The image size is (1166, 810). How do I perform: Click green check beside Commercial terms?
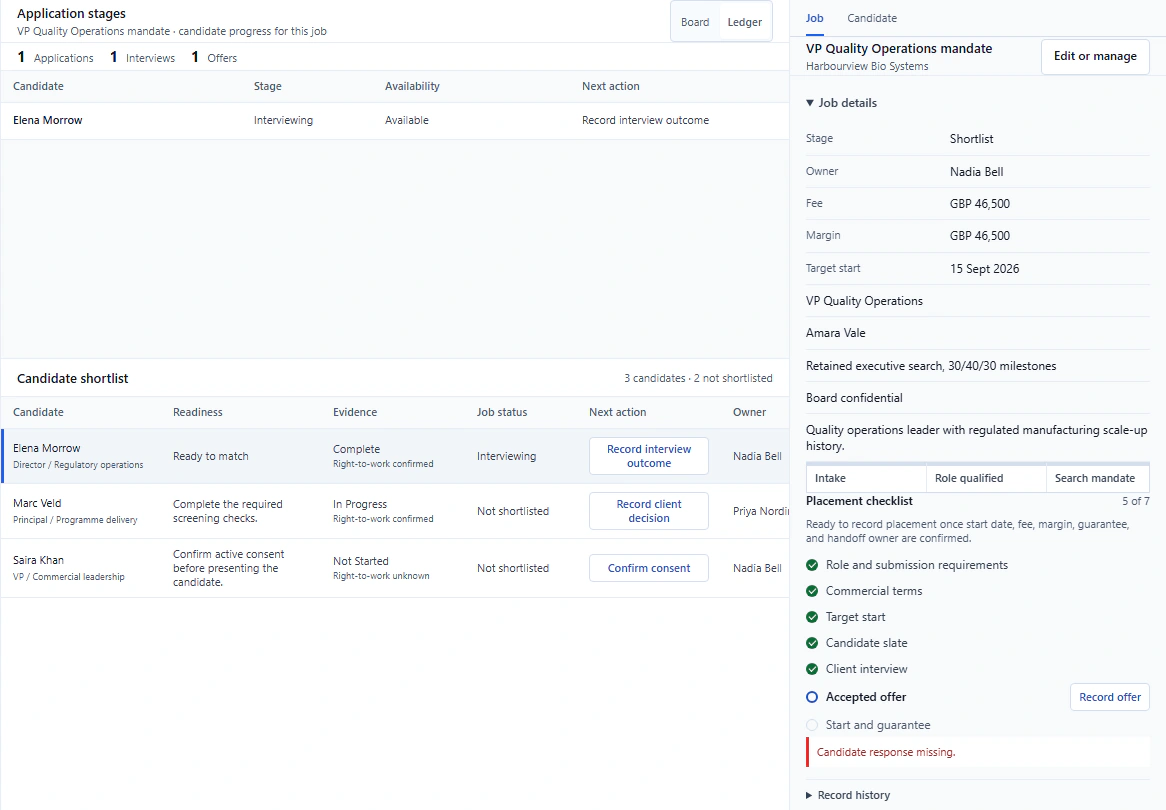click(812, 591)
